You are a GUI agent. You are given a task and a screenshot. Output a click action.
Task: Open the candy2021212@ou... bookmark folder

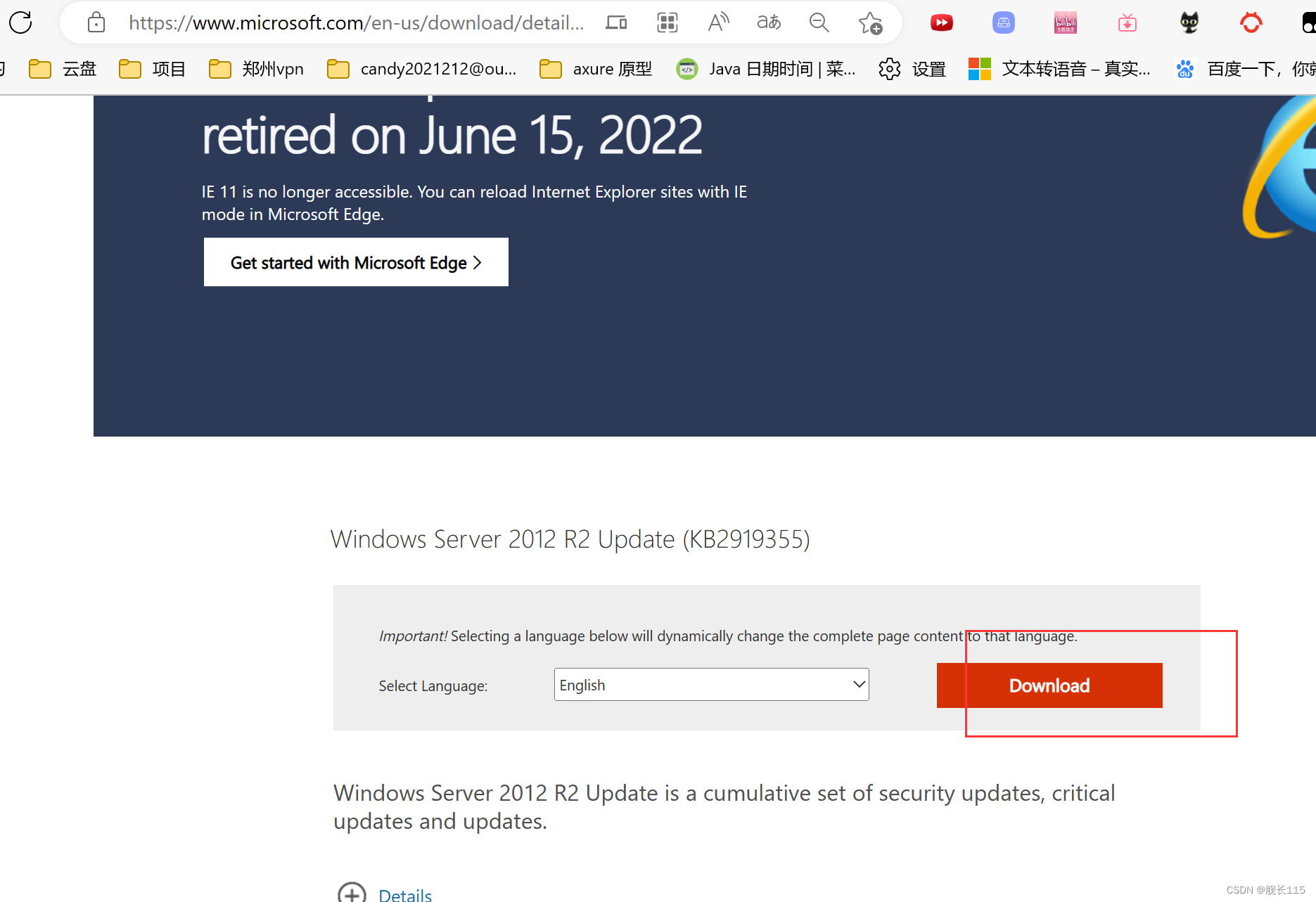tap(422, 69)
